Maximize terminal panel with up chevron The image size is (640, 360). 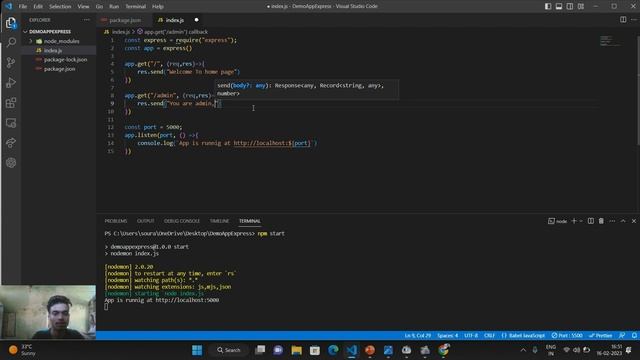pyautogui.click(x=623, y=221)
